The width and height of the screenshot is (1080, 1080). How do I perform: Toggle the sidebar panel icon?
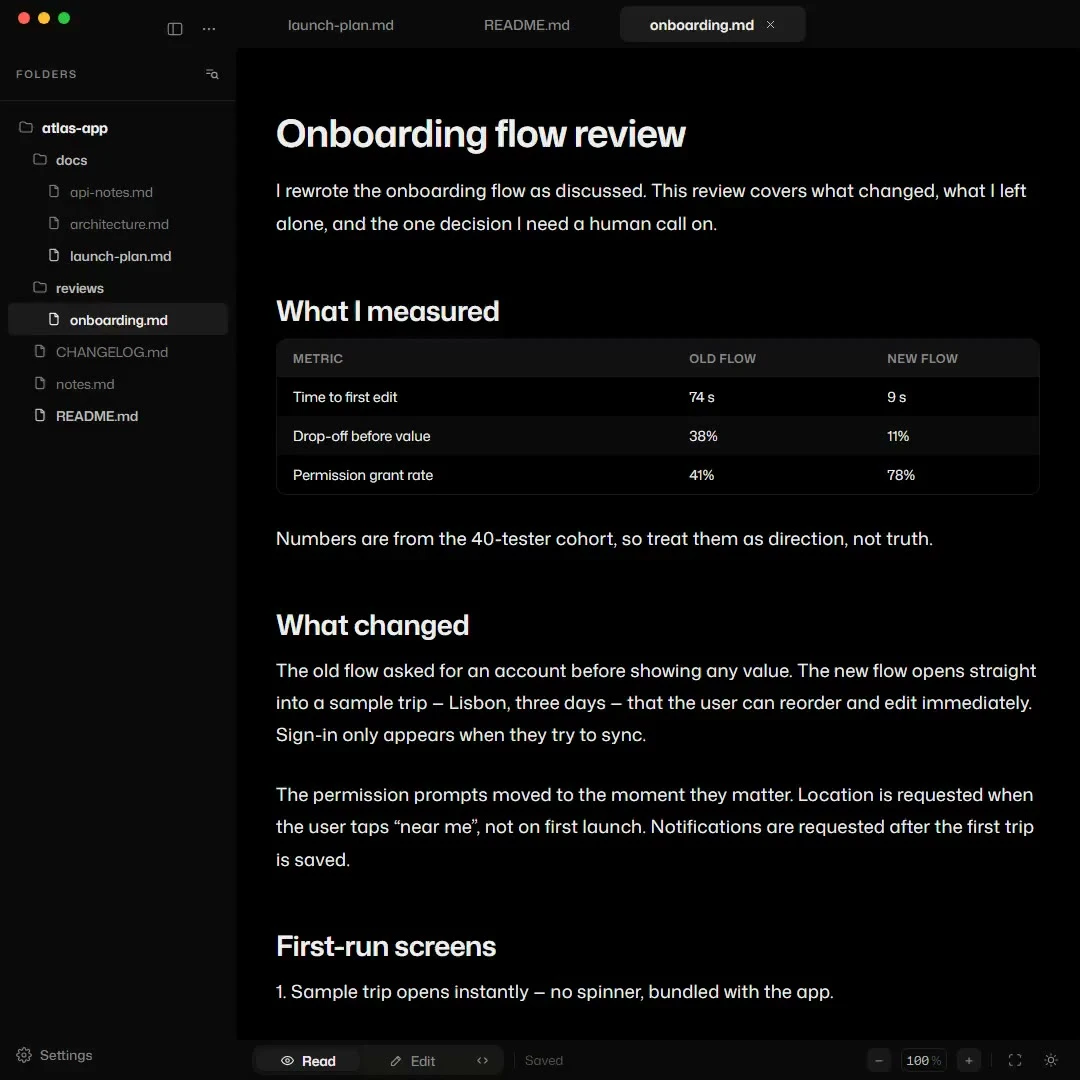click(175, 28)
